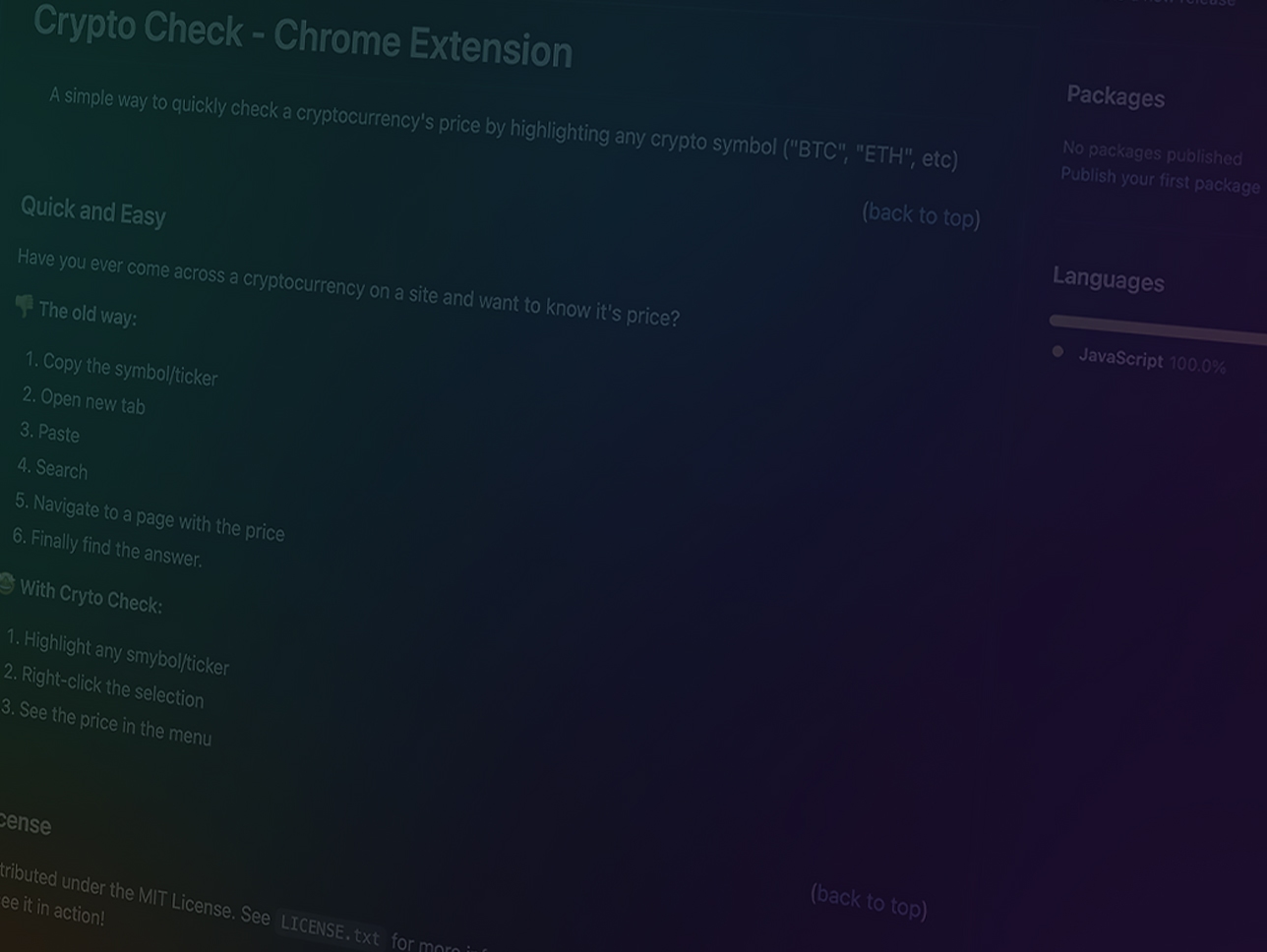Viewport: 1267px width, 952px height.
Task: Click the 'The old way:' label
Action: click(x=88, y=314)
